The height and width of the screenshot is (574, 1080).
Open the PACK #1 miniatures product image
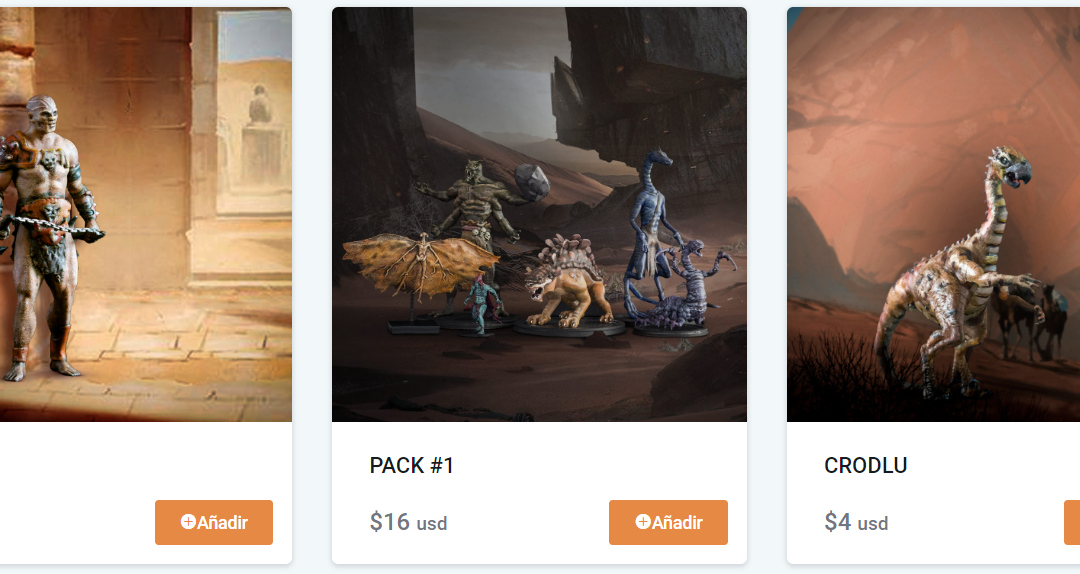tap(539, 214)
